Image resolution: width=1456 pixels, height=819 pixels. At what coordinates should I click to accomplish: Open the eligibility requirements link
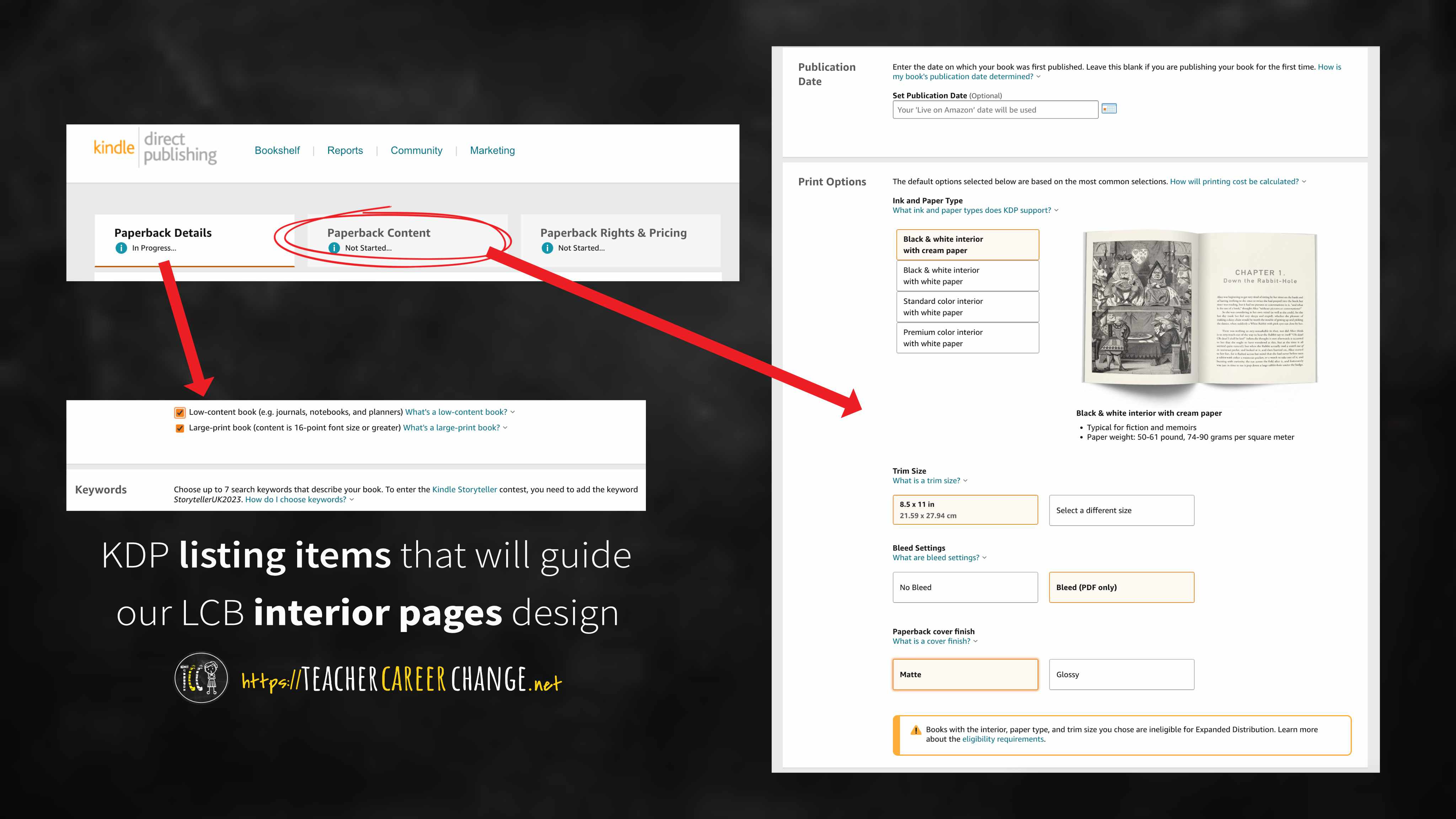click(1003, 739)
